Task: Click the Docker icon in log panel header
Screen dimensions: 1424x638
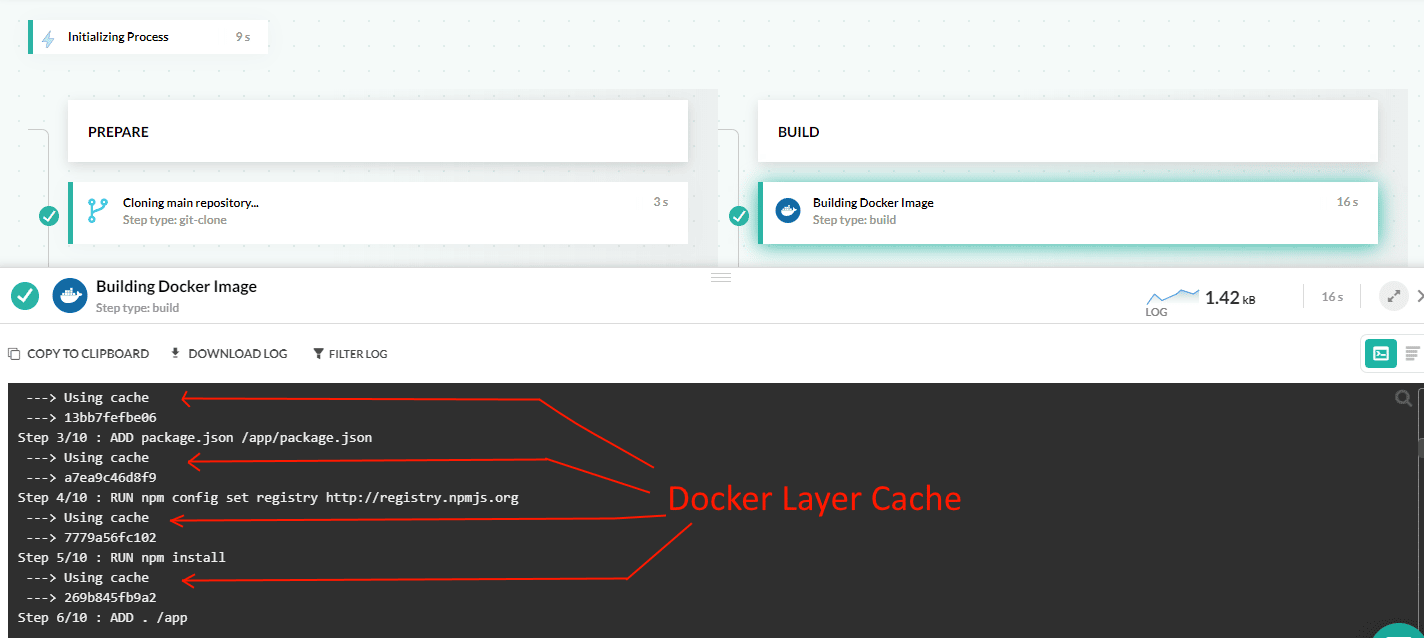Action: pyautogui.click(x=70, y=296)
